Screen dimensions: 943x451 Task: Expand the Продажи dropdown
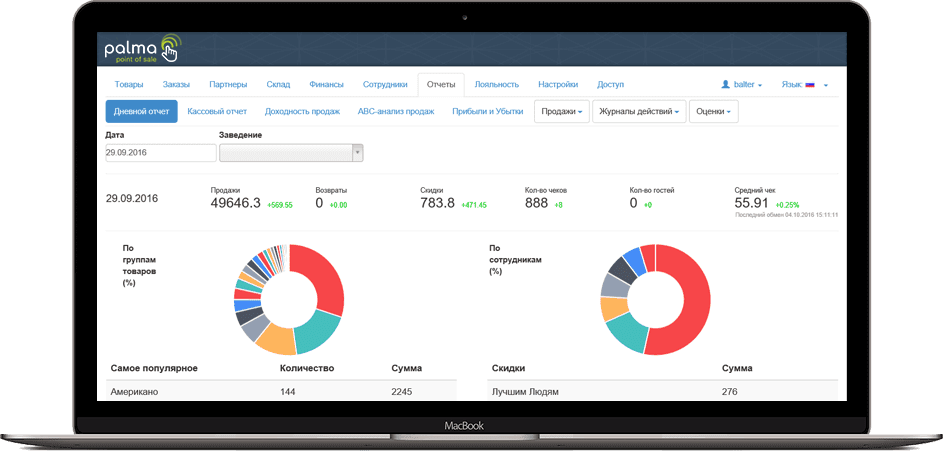coord(562,112)
